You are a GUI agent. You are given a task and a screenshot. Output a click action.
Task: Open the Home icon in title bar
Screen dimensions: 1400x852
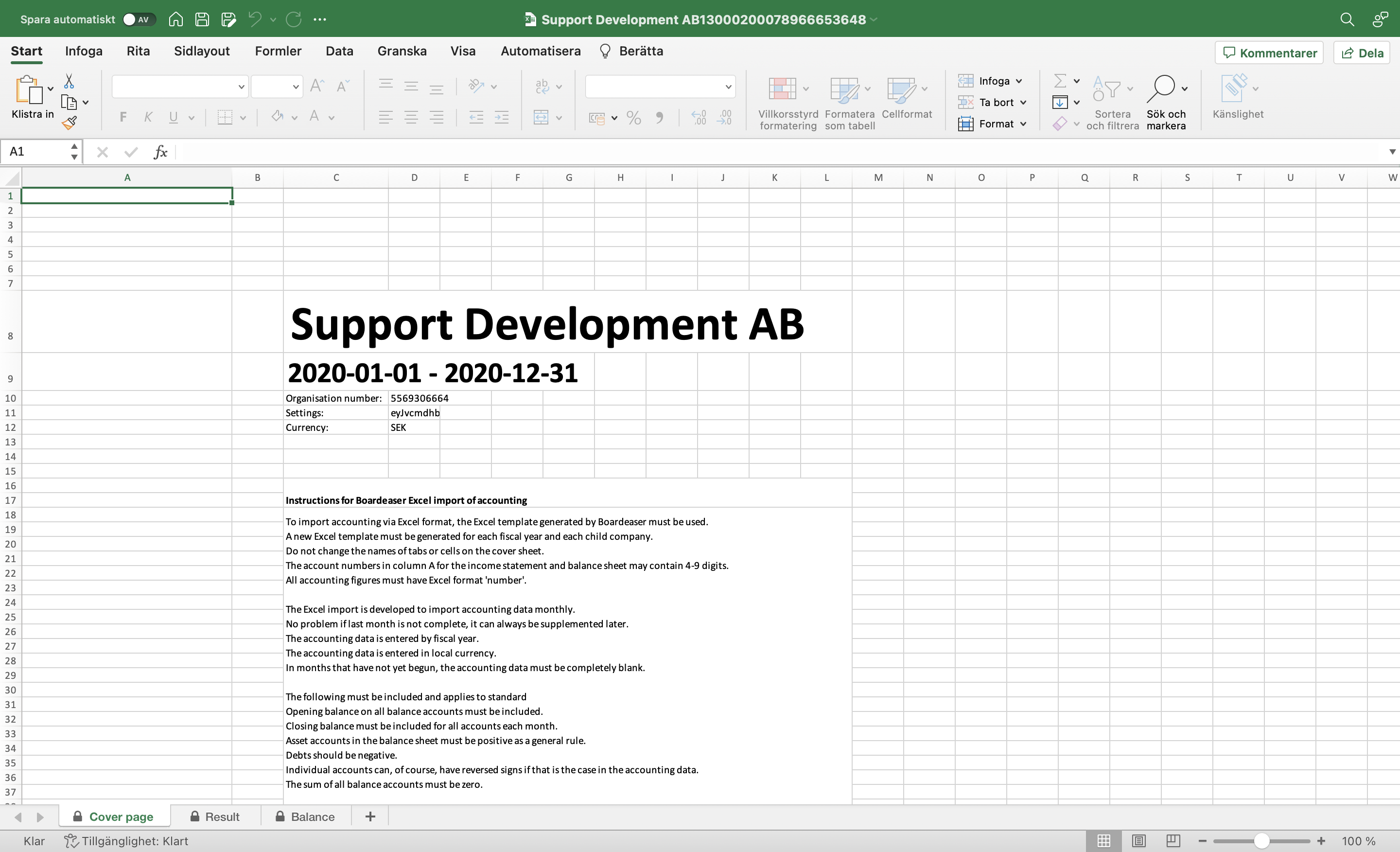point(175,19)
